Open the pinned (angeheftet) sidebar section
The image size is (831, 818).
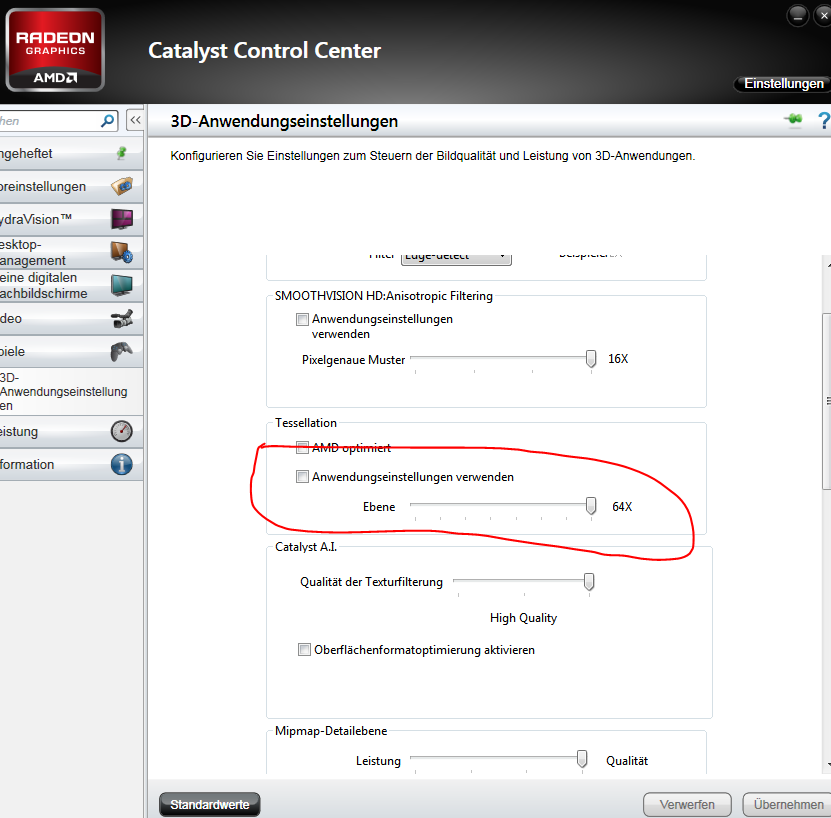pos(71,154)
